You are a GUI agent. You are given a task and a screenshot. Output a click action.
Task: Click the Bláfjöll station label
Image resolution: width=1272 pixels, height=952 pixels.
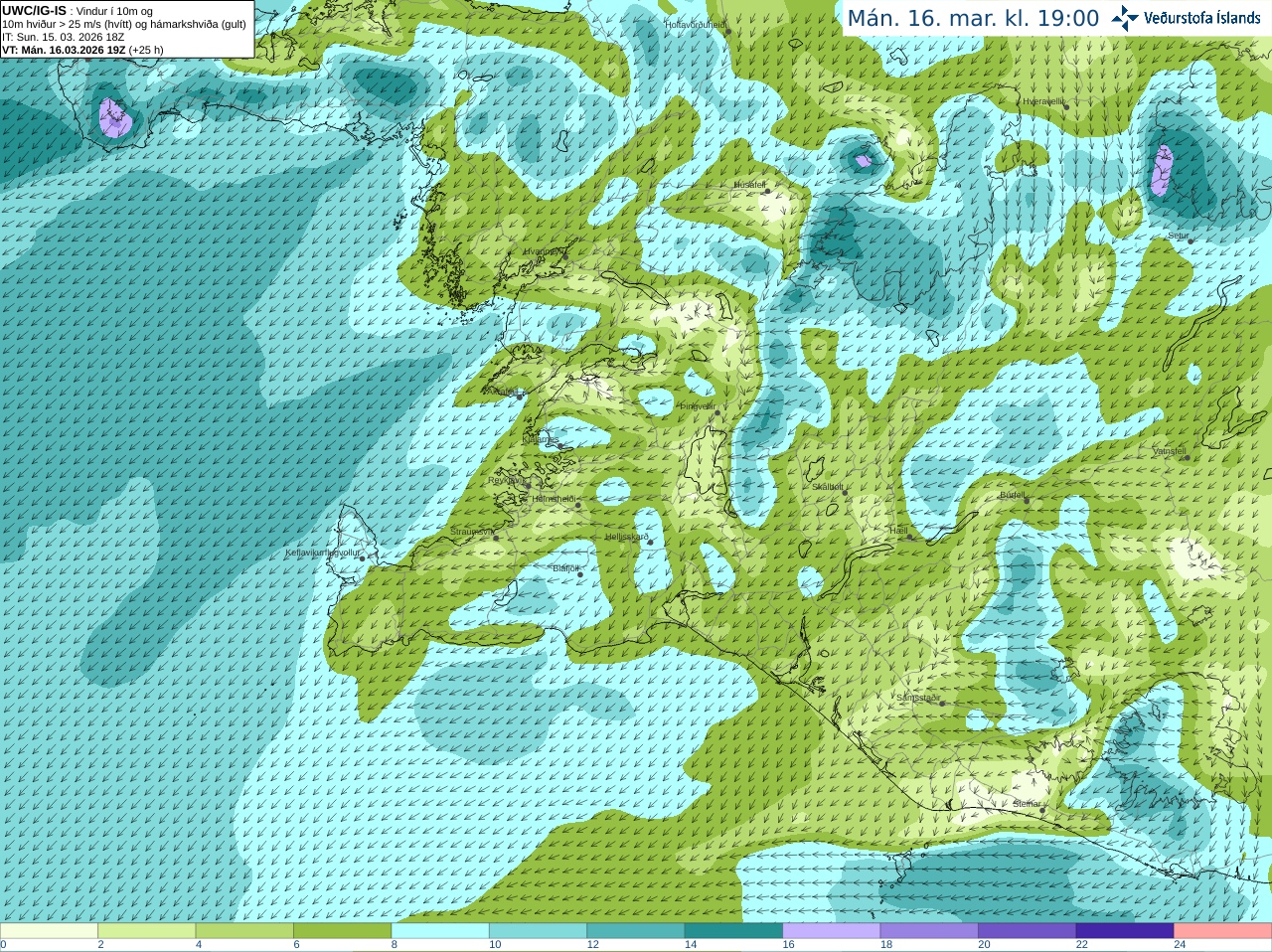point(565,568)
